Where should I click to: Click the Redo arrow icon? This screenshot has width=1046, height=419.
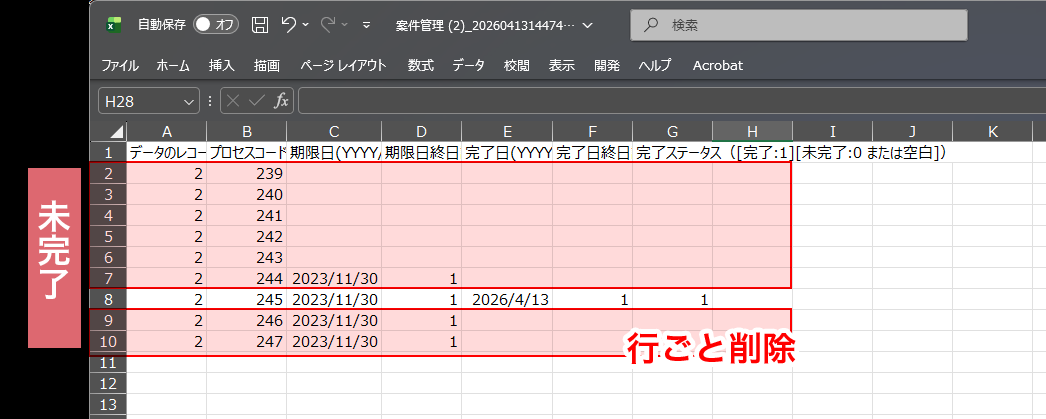tap(328, 25)
